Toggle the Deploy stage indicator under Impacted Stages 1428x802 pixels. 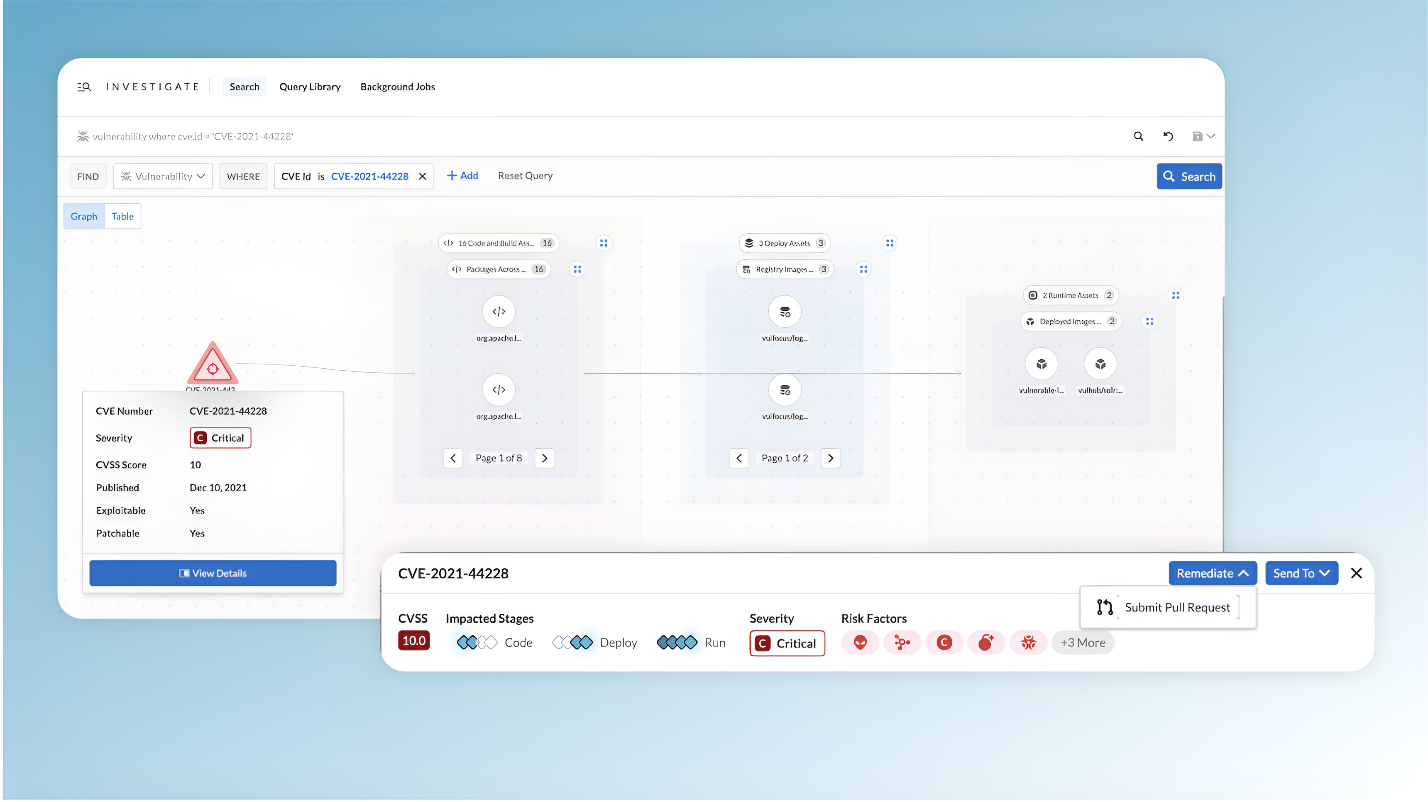tap(570, 643)
